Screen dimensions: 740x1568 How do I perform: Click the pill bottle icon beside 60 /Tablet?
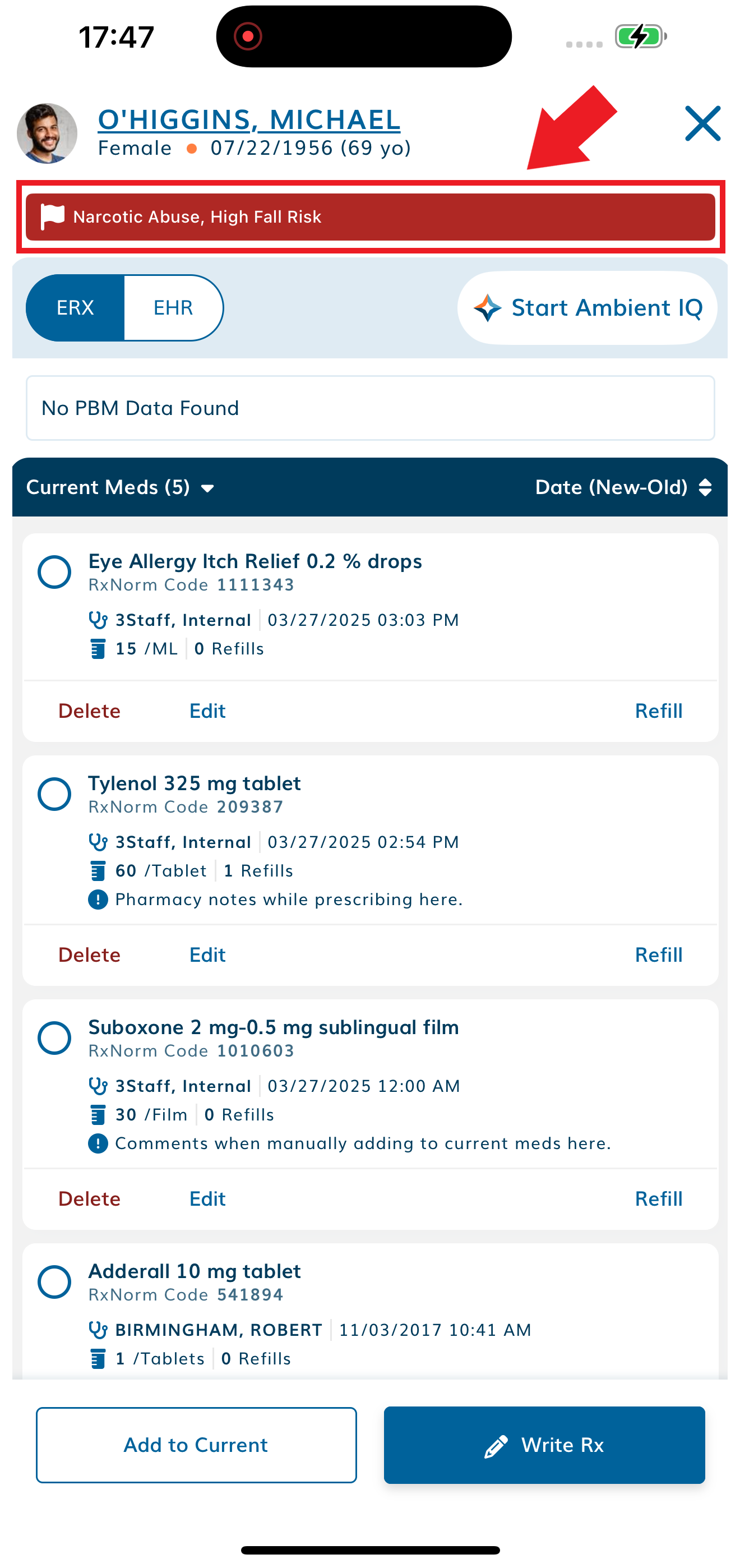[x=98, y=870]
